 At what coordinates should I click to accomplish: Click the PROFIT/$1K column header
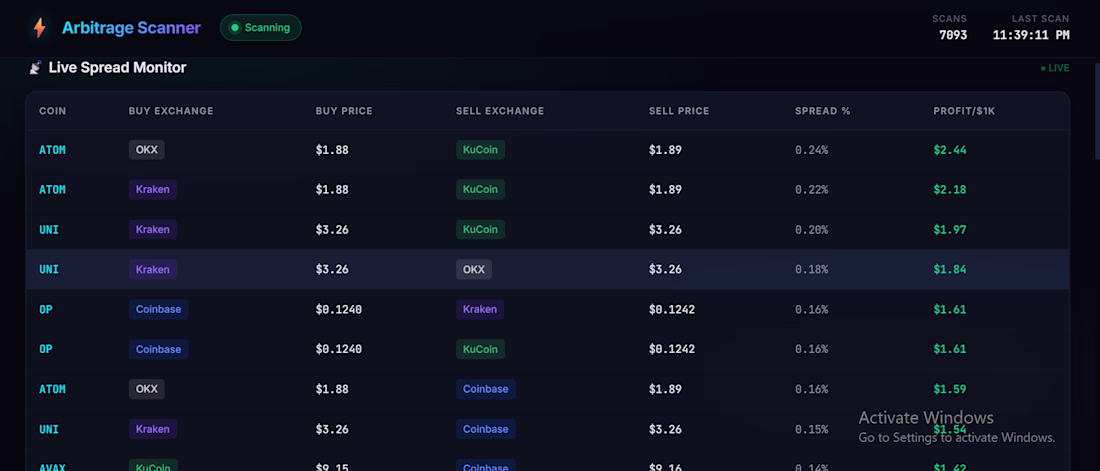[964, 111]
